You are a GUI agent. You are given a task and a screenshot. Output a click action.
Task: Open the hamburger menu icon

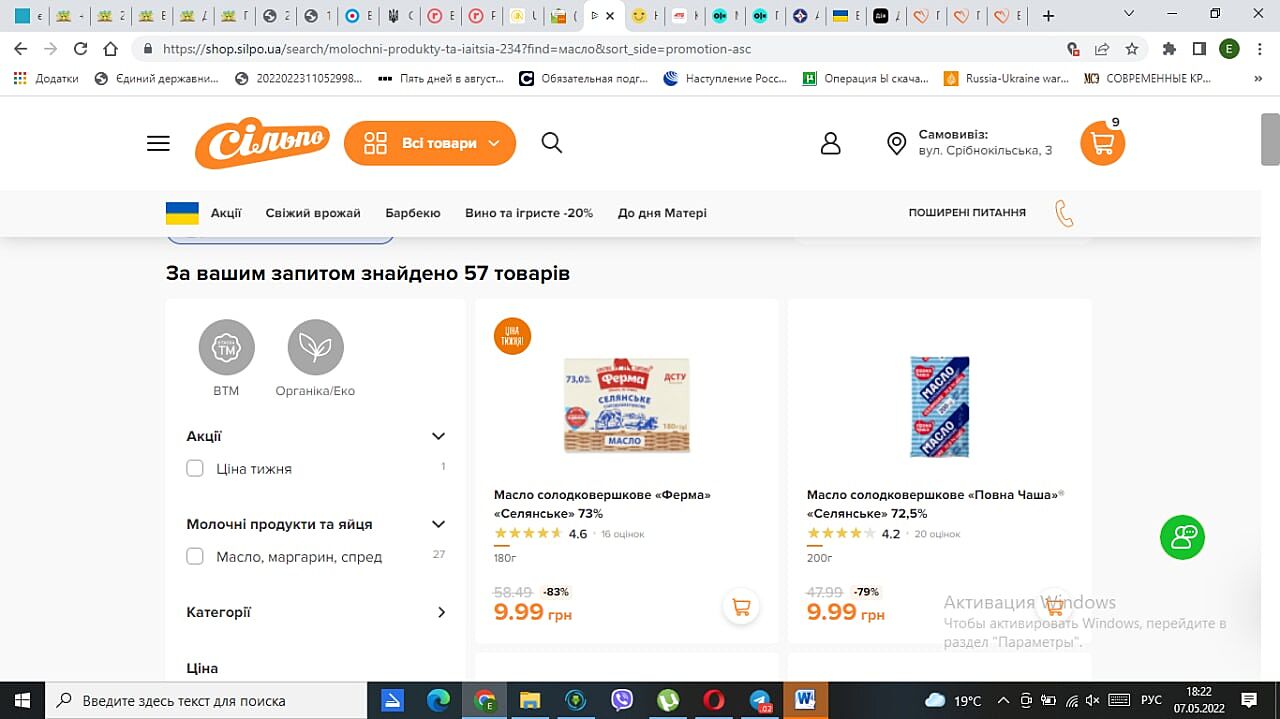(158, 143)
